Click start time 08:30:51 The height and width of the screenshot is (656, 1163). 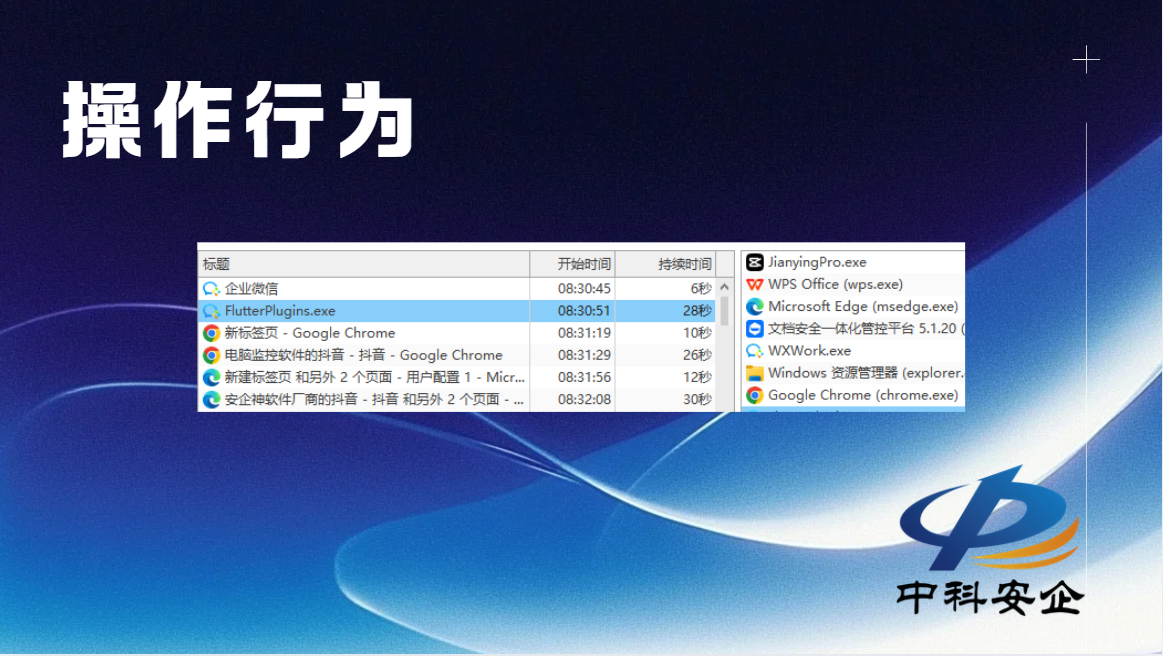(584, 311)
